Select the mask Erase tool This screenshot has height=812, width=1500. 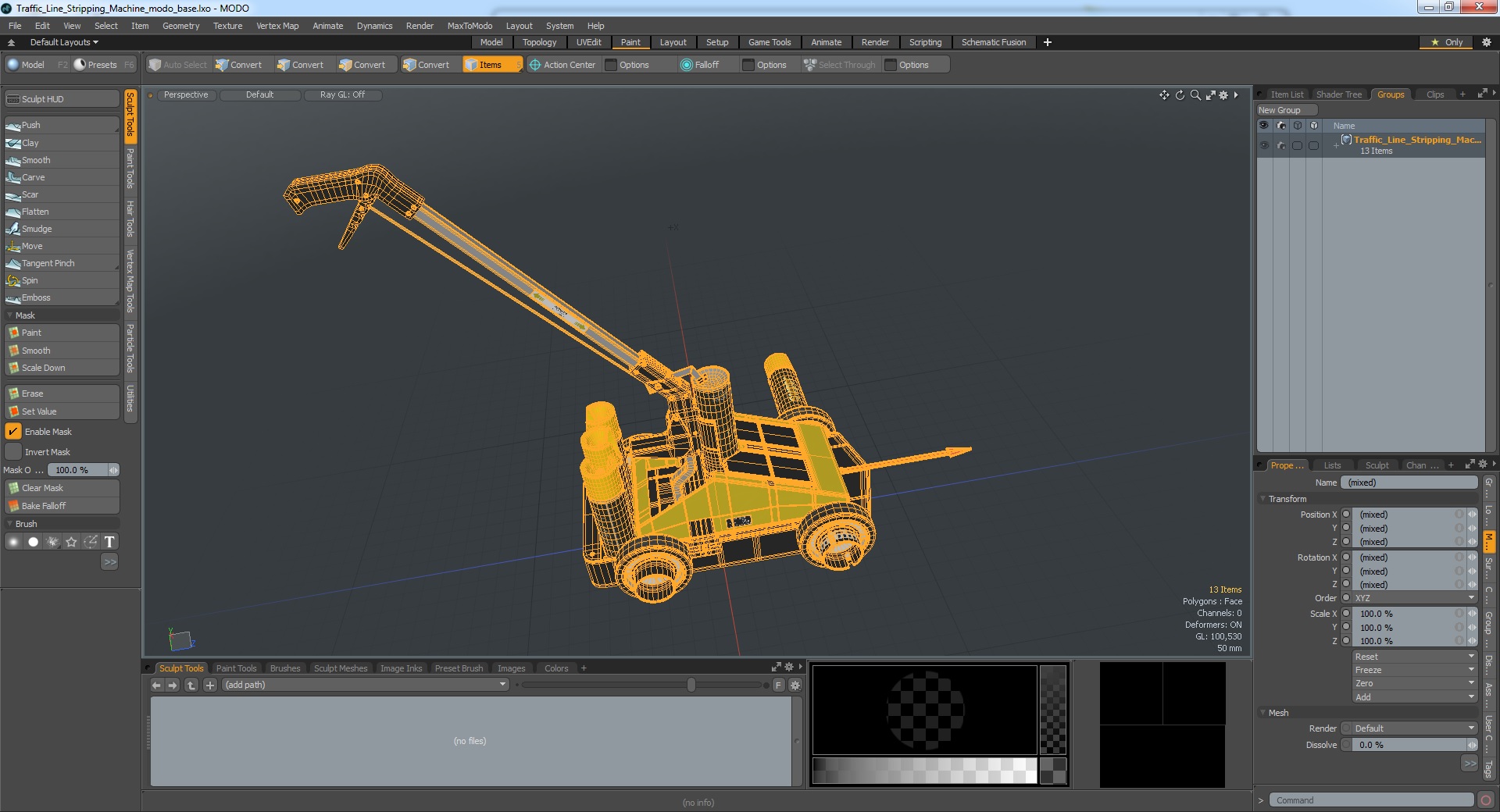click(62, 394)
